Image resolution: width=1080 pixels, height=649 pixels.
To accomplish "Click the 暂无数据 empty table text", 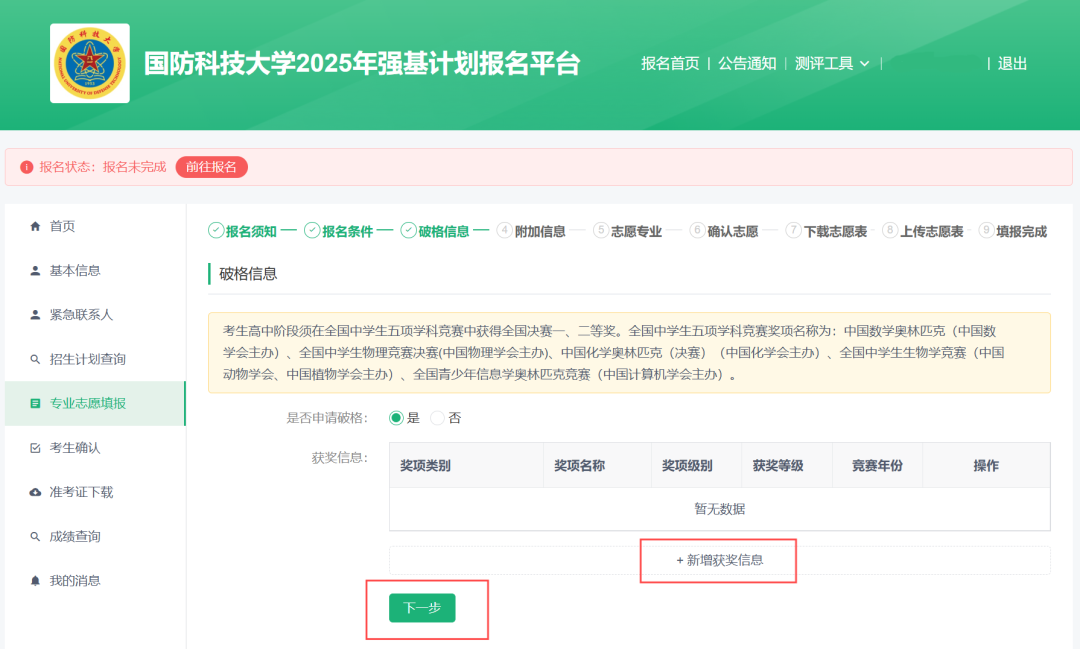I will point(720,509).
